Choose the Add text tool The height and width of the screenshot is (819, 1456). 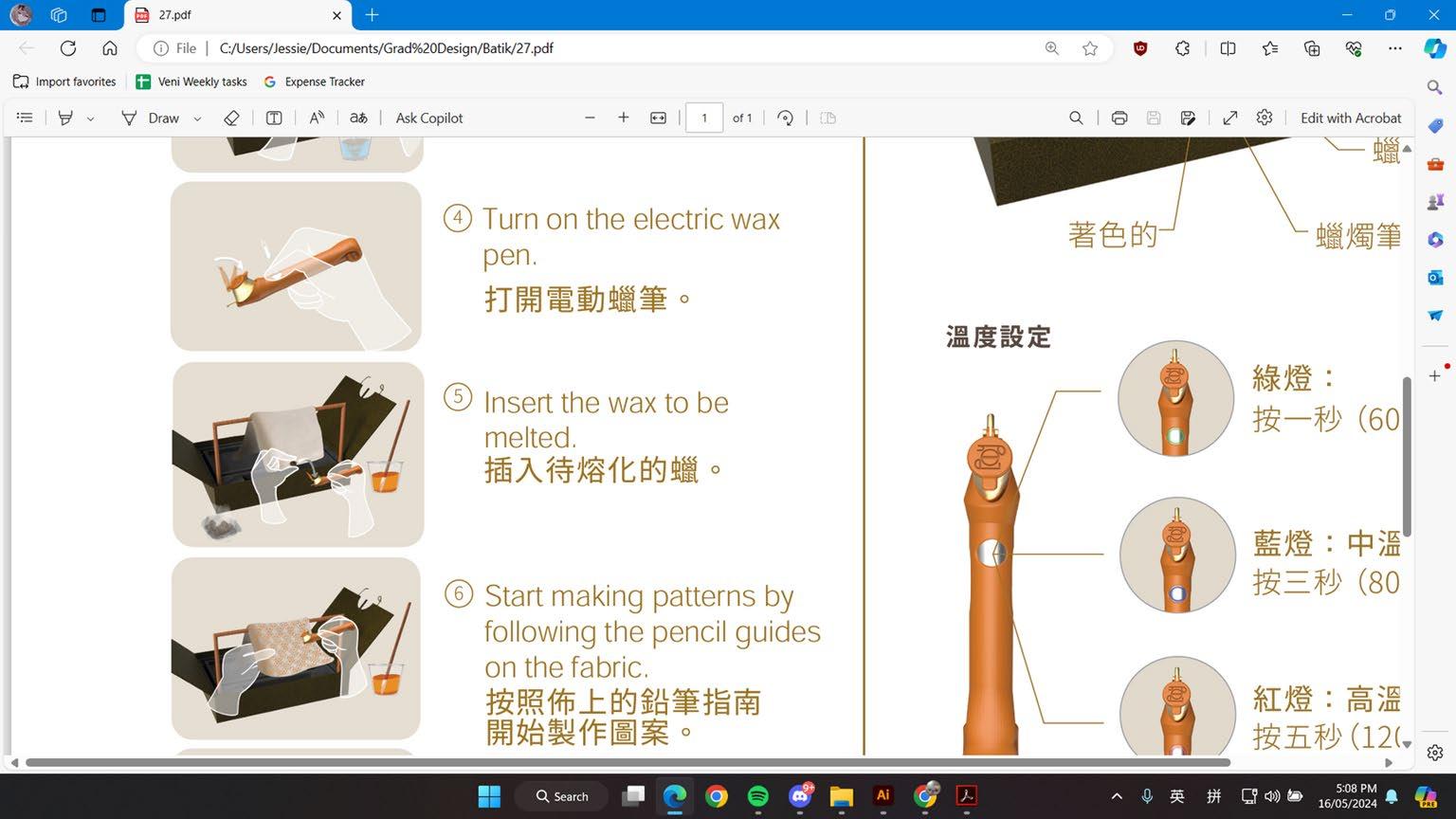pyautogui.click(x=274, y=118)
